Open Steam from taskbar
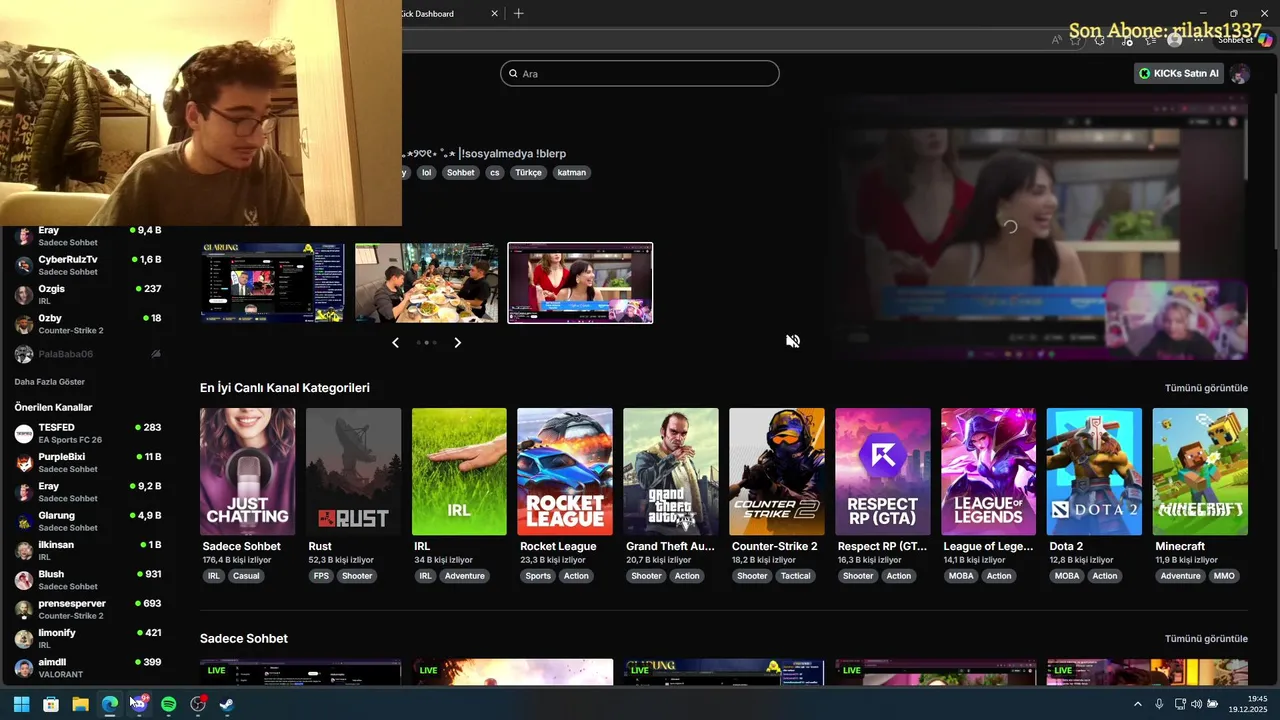Image resolution: width=1280 pixels, height=720 pixels. pos(227,704)
